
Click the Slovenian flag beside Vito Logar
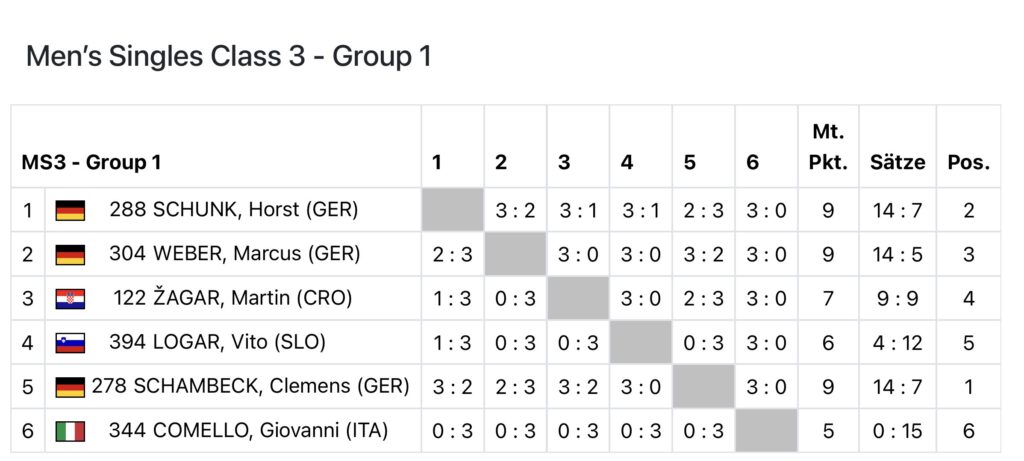point(70,342)
